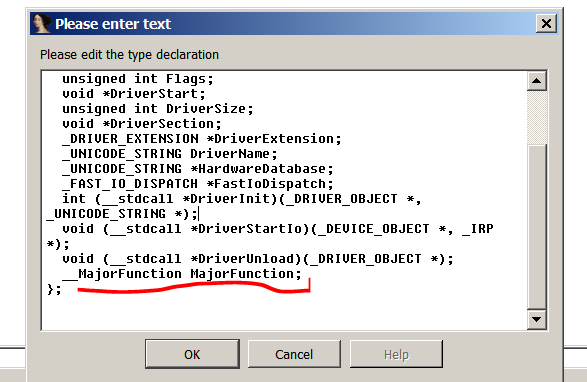Open the Help button
This screenshot has height=382, width=587.
(396, 354)
